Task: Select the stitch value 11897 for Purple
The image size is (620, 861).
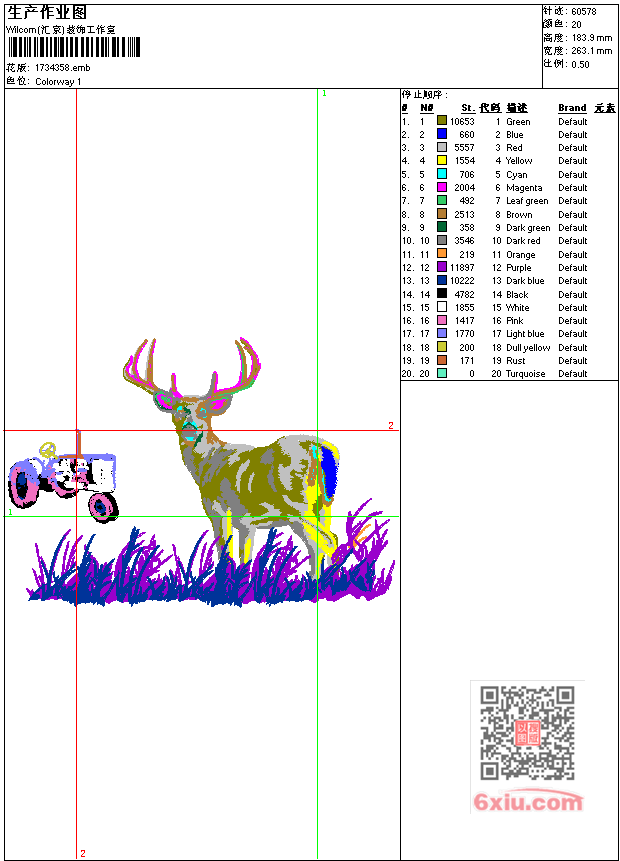Action: [462, 267]
